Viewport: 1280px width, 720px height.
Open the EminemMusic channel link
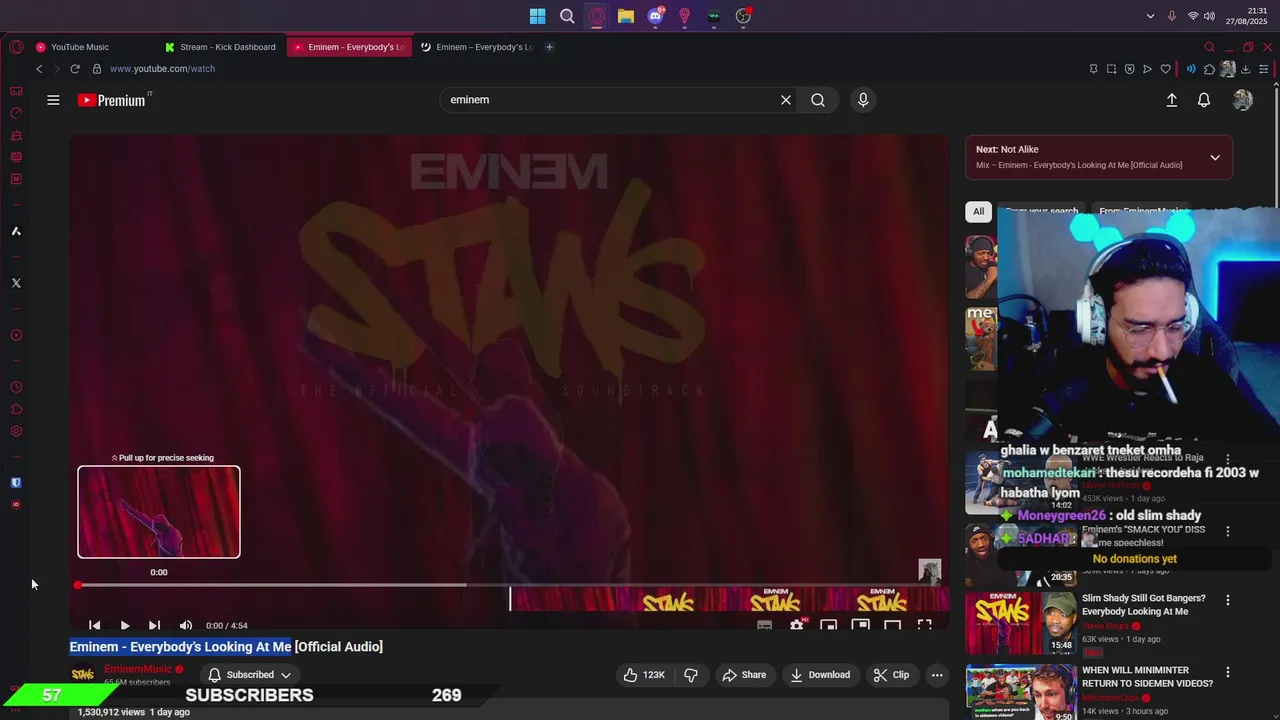click(x=138, y=669)
